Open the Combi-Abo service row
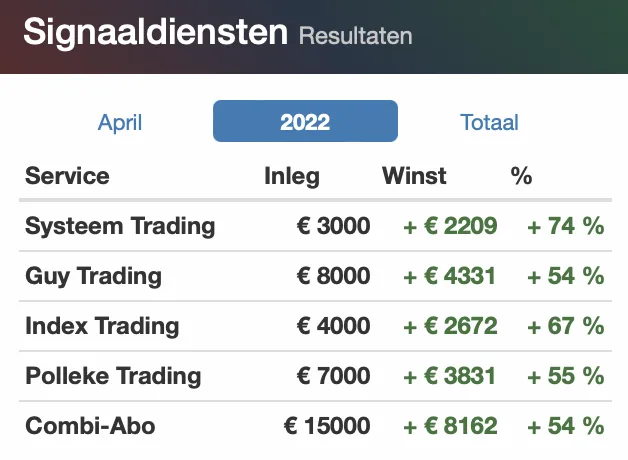The image size is (628, 460). pos(315,426)
